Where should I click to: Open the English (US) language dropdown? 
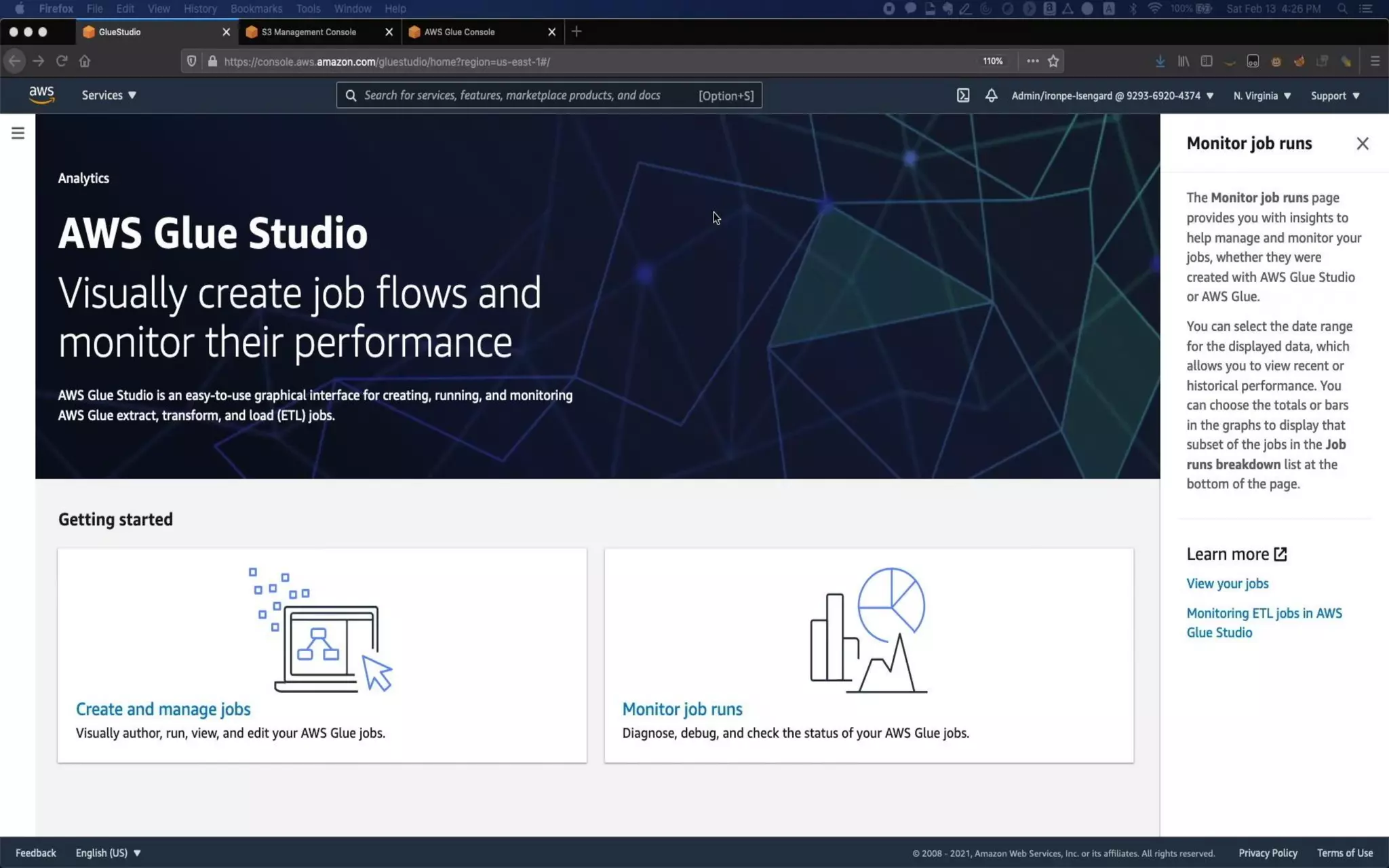tap(109, 853)
